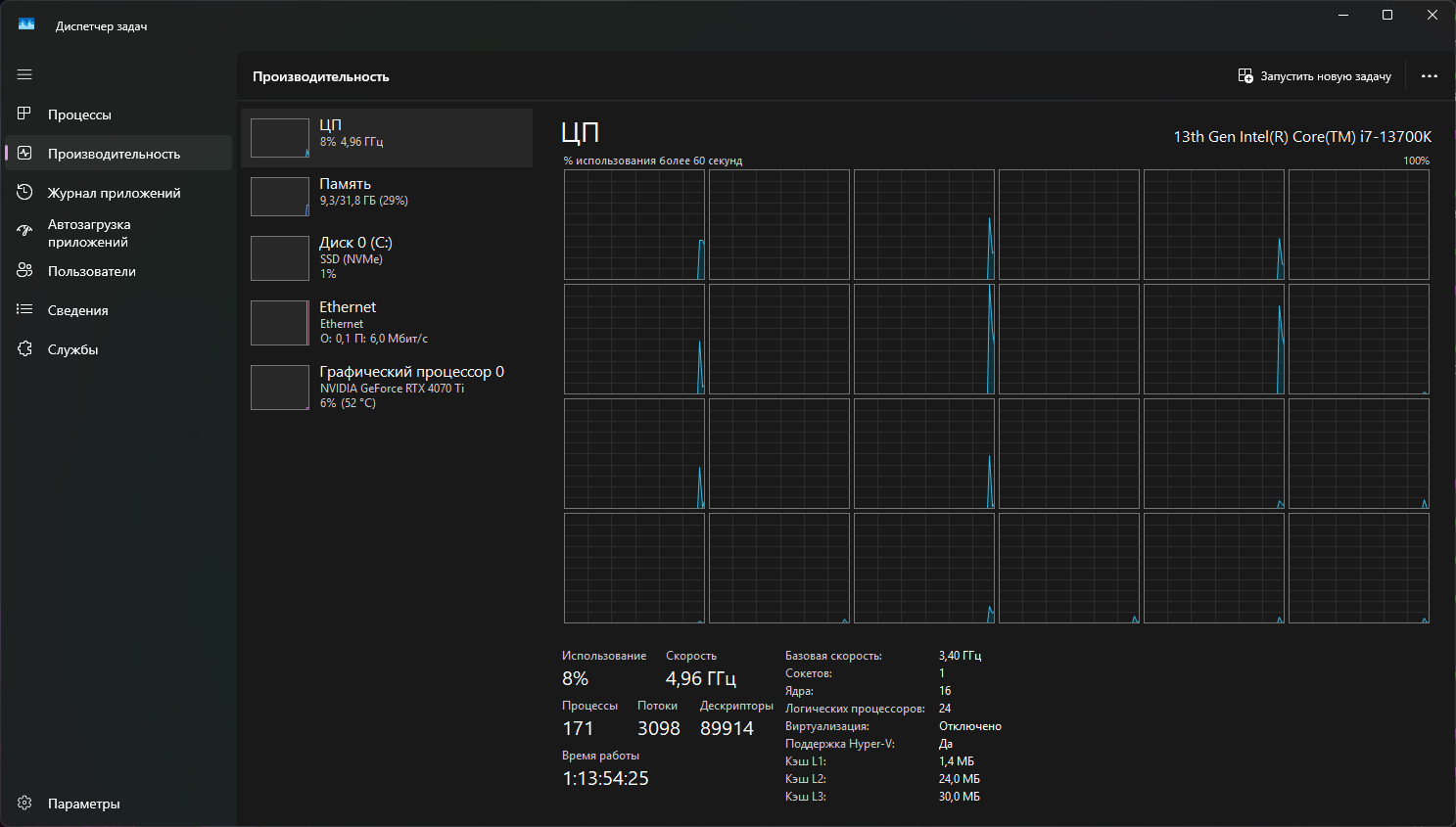Open the three-dot more options menu

(x=1429, y=76)
